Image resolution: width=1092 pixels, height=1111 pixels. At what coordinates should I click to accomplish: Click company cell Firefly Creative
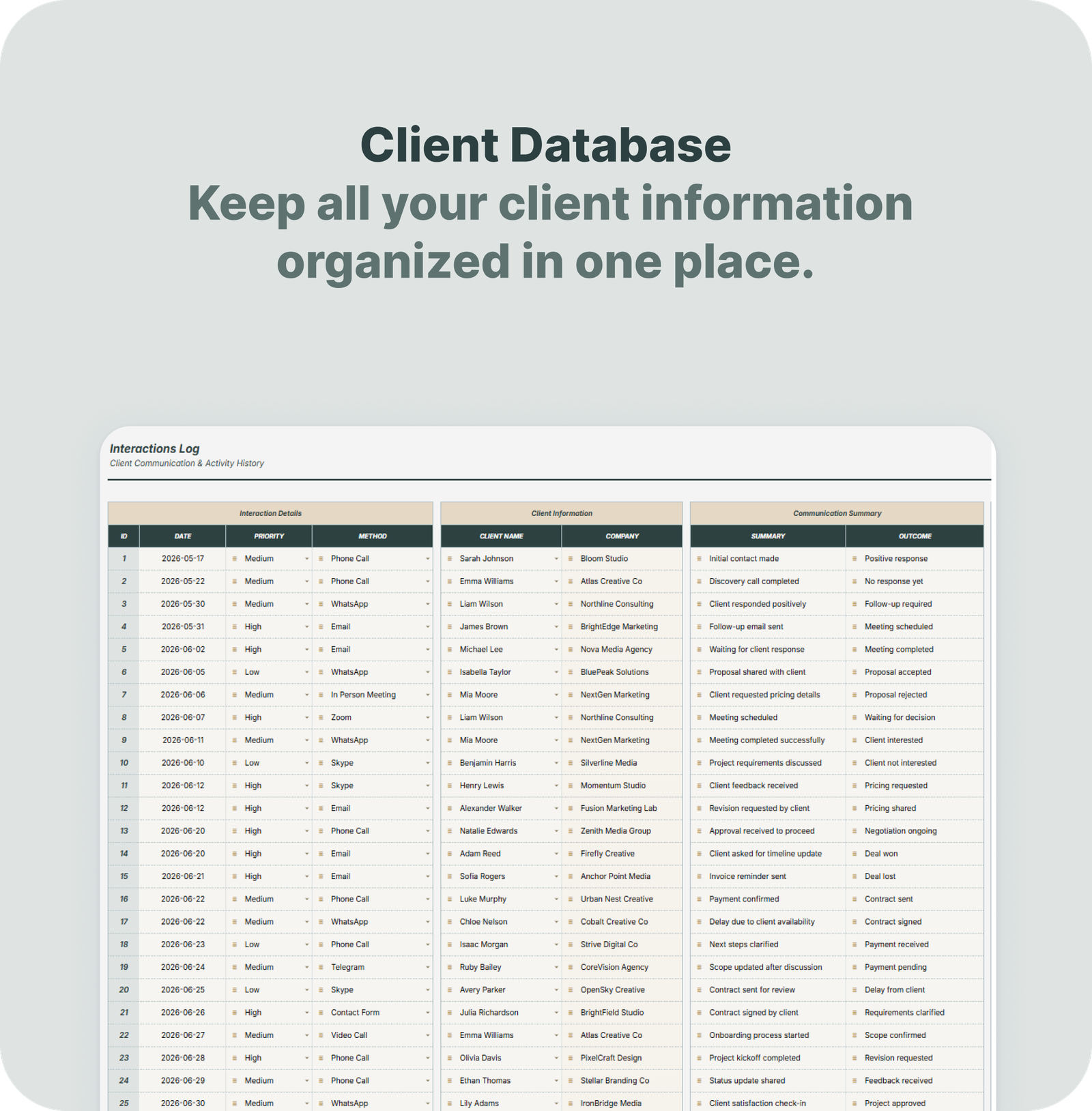pyautogui.click(x=622, y=854)
